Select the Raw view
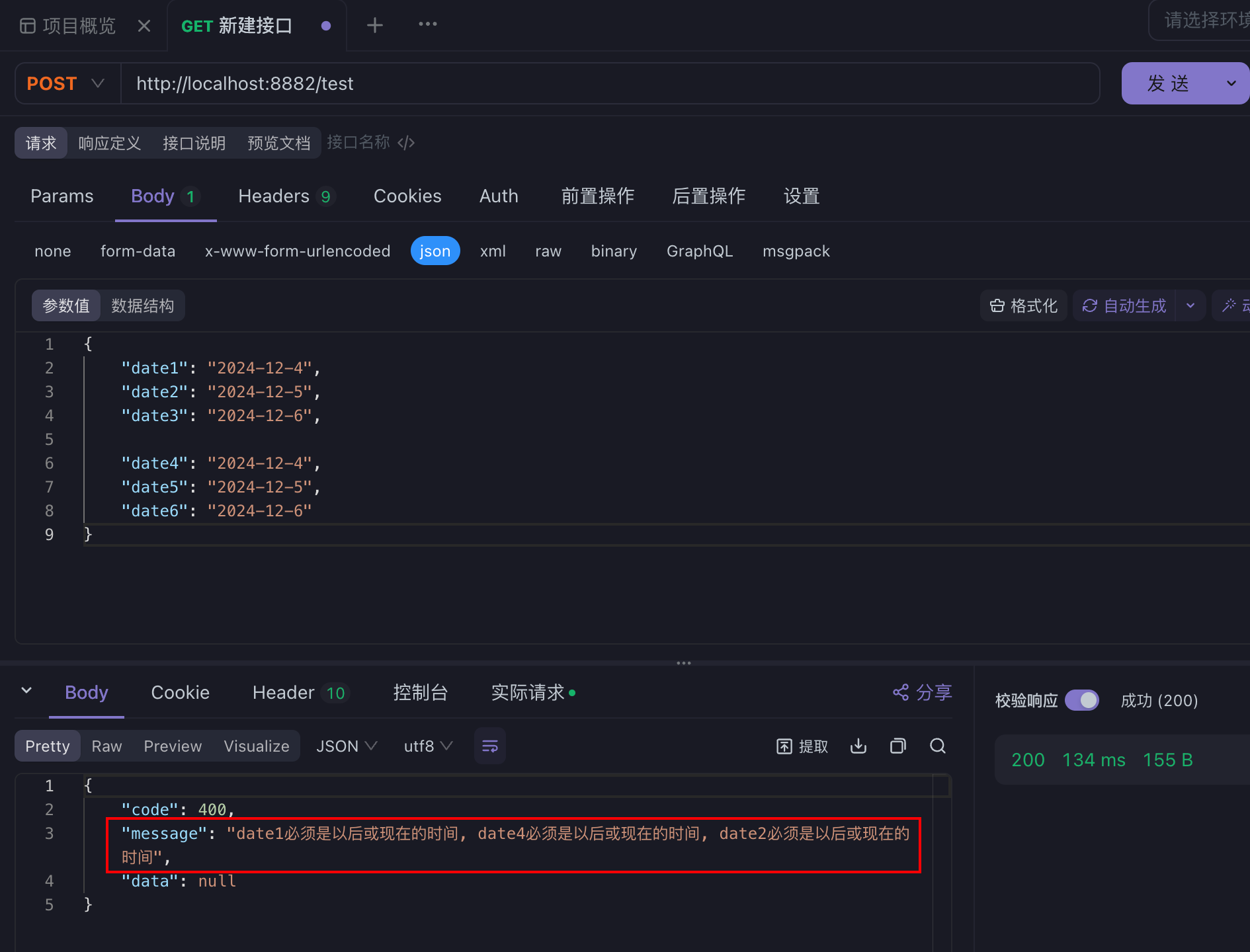This screenshot has height=952, width=1250. pyautogui.click(x=107, y=746)
